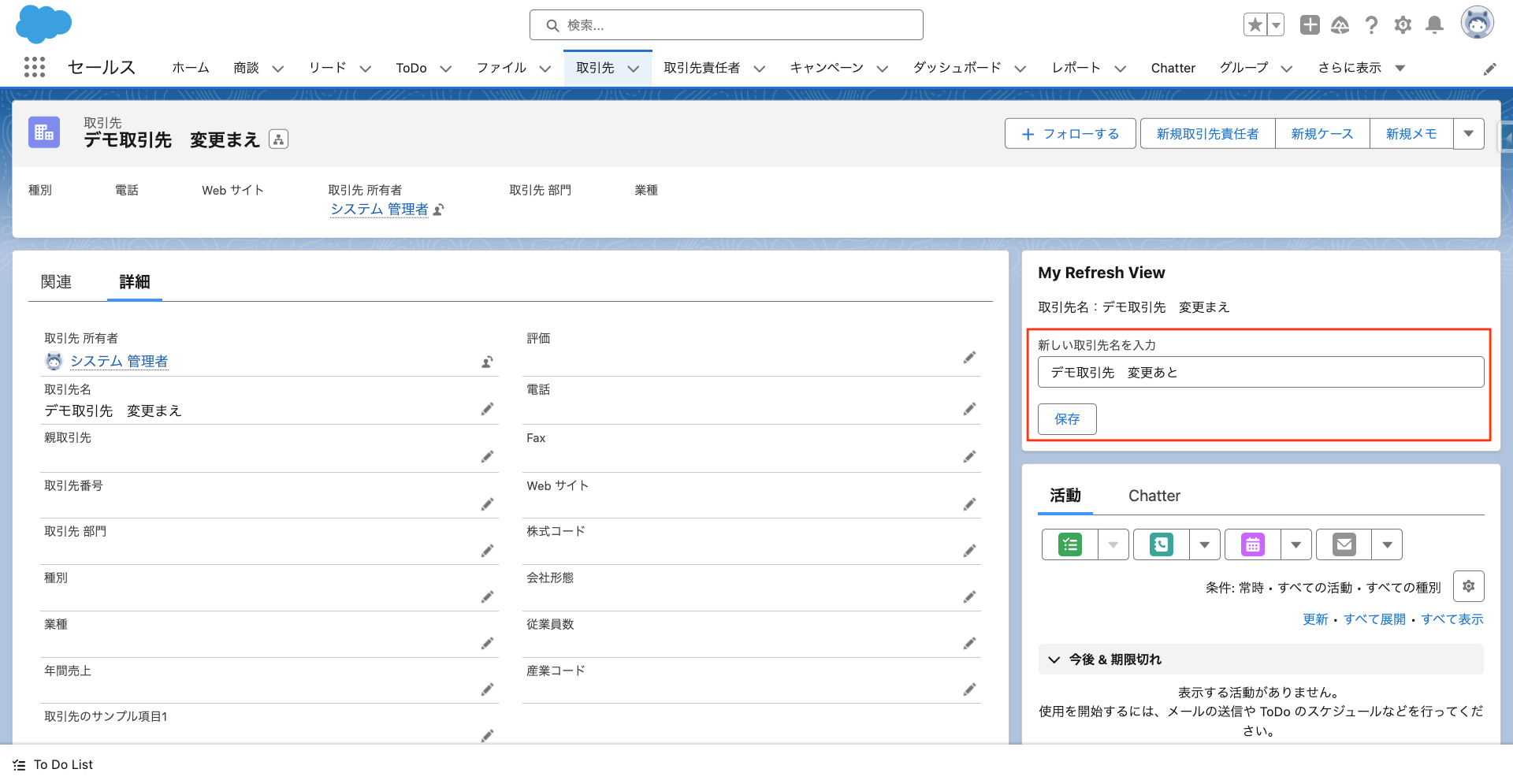Open the Trailhead mountain icon
Screen dimensions: 1513x784
pyautogui.click(x=1340, y=24)
